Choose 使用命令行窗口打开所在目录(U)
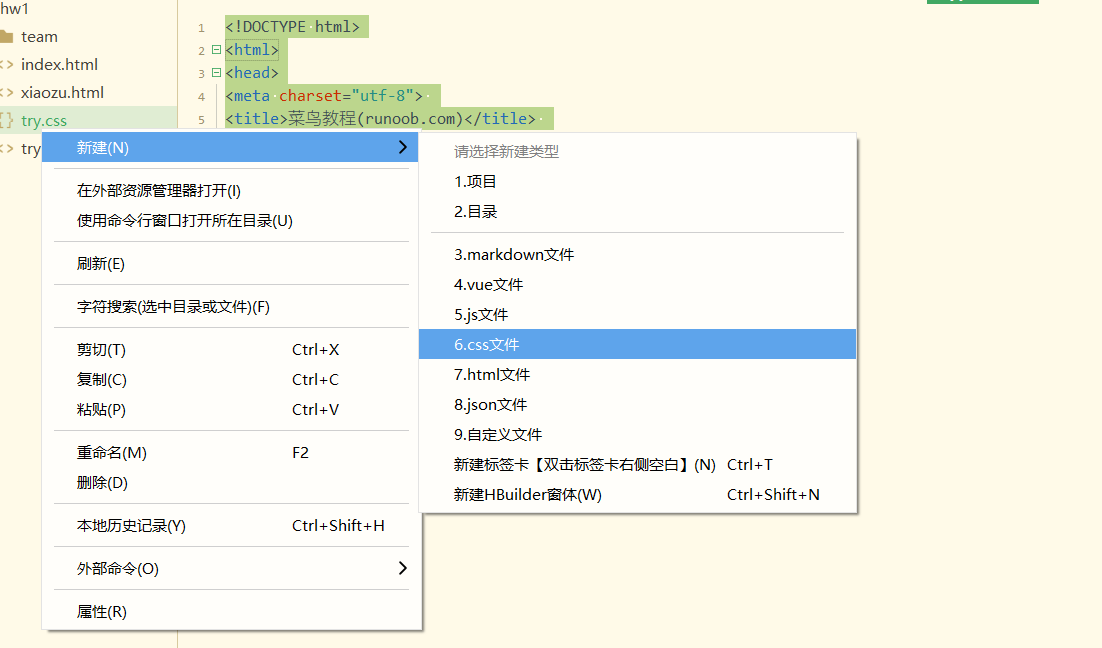1102x648 pixels. [185, 221]
